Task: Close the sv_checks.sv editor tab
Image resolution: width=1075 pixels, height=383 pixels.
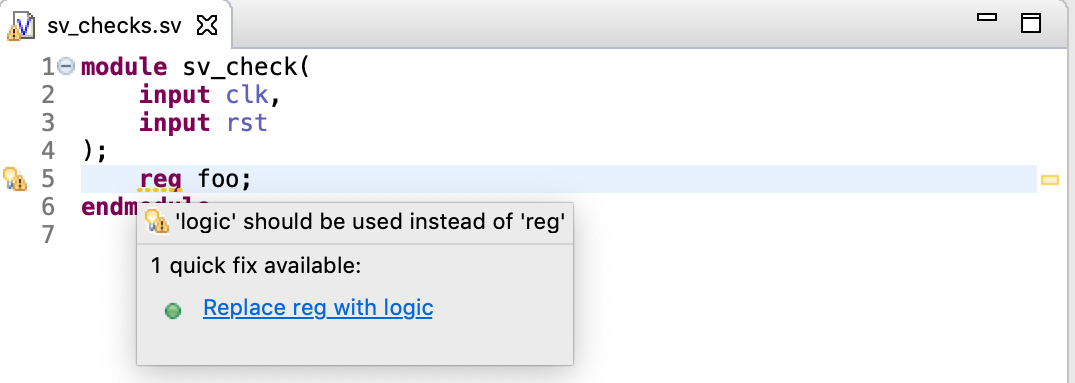Action: click(207, 27)
